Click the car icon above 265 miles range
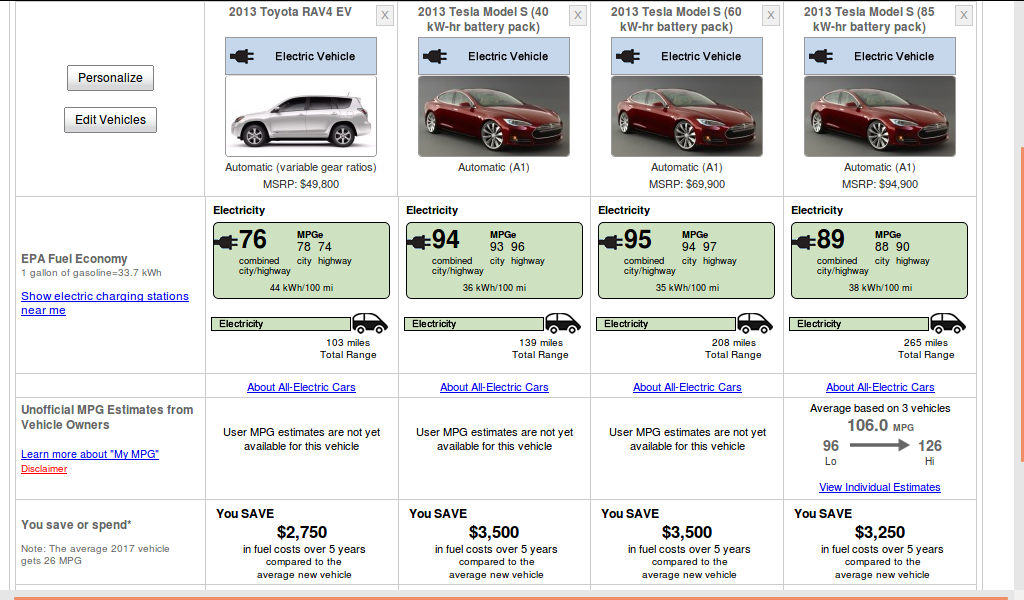This screenshot has width=1024, height=600. pos(948,323)
